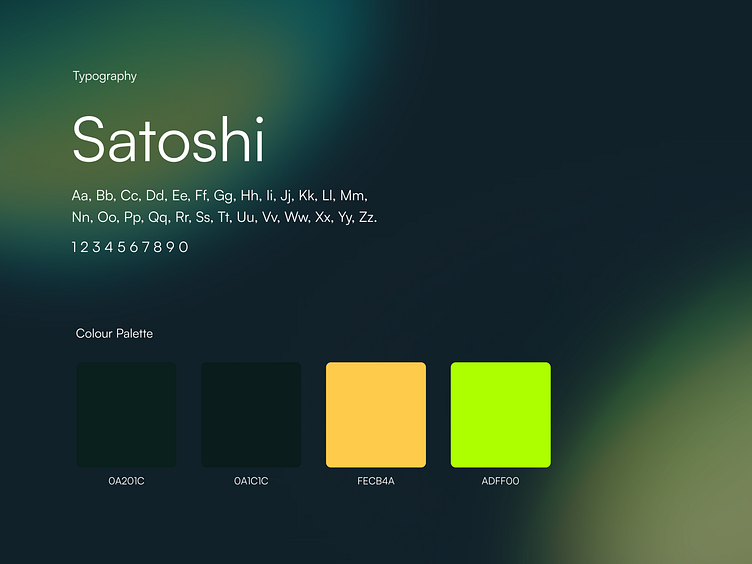Click the first alphabet row starting Aa
The height and width of the screenshot is (564, 752).
pos(220,196)
